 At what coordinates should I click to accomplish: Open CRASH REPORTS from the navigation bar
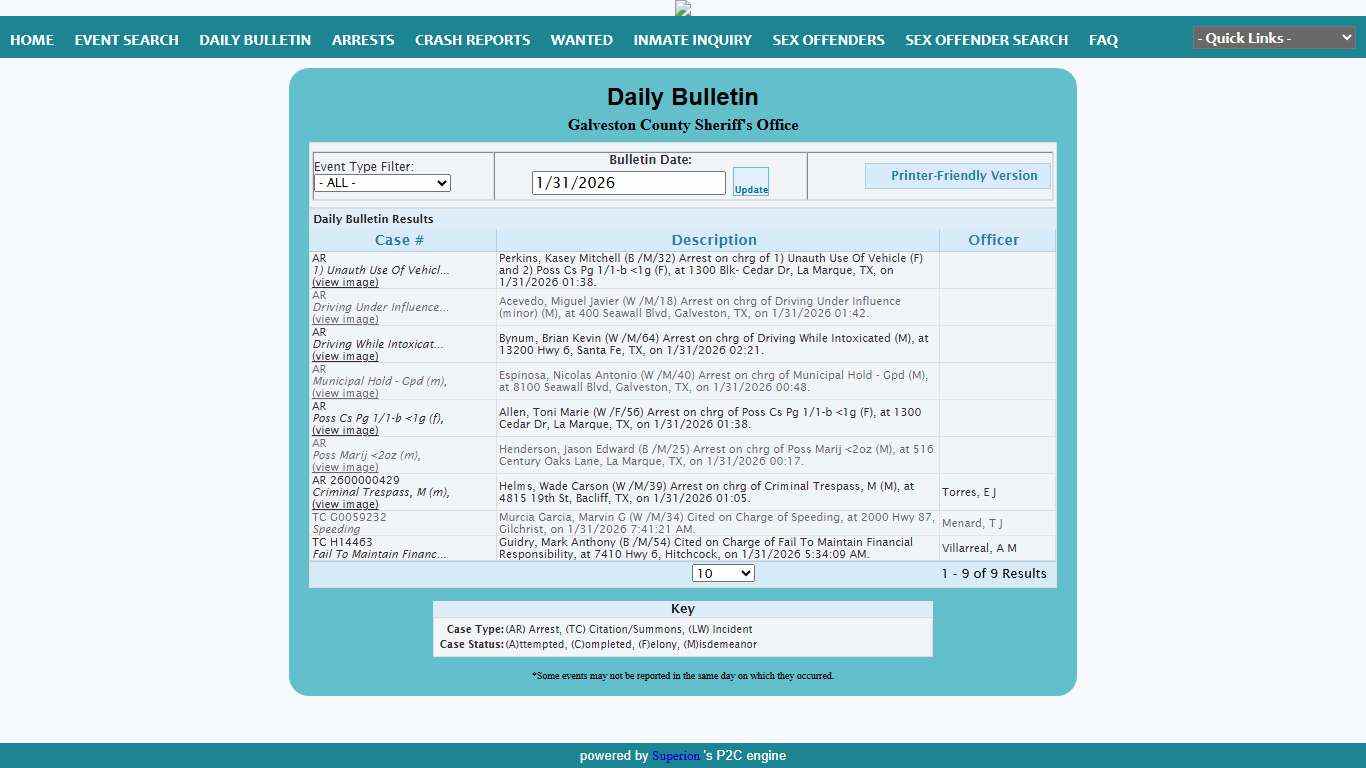472,40
